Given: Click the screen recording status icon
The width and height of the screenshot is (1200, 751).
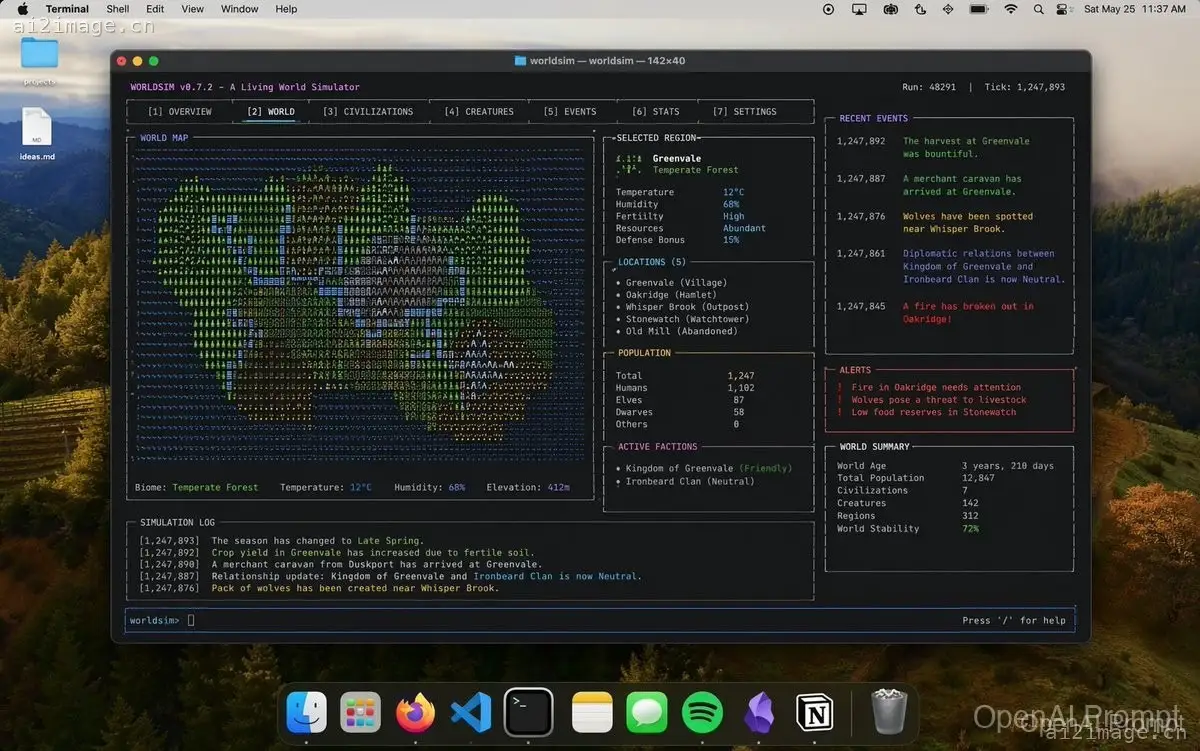Looking at the screenshot, I should [x=828, y=9].
